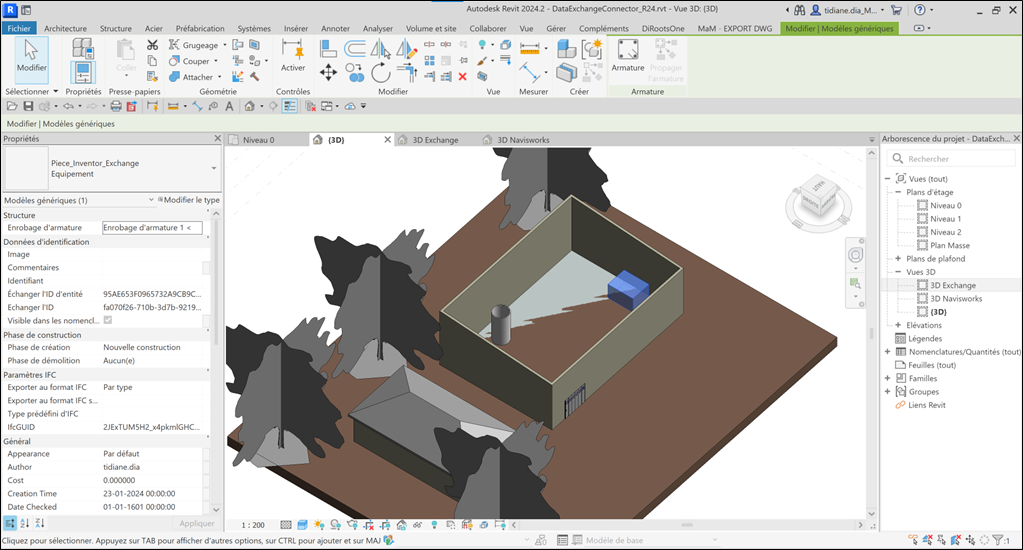Open the Architecture ribbon tab

[65, 28]
